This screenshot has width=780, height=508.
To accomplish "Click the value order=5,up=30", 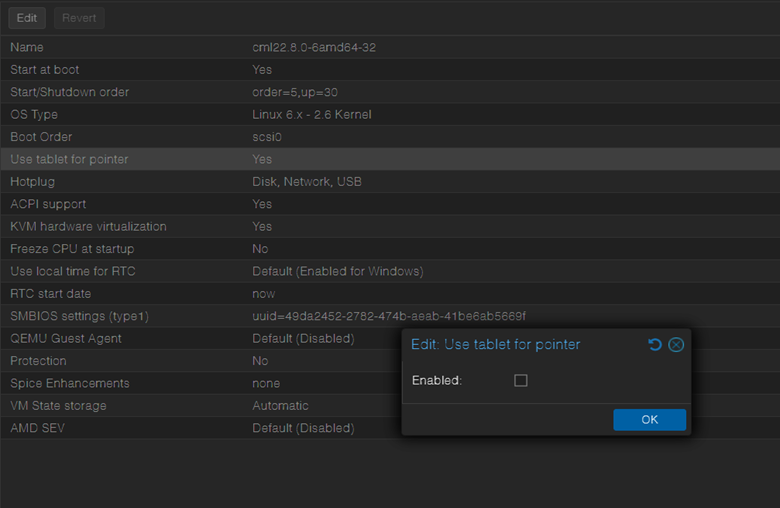I will pos(295,92).
